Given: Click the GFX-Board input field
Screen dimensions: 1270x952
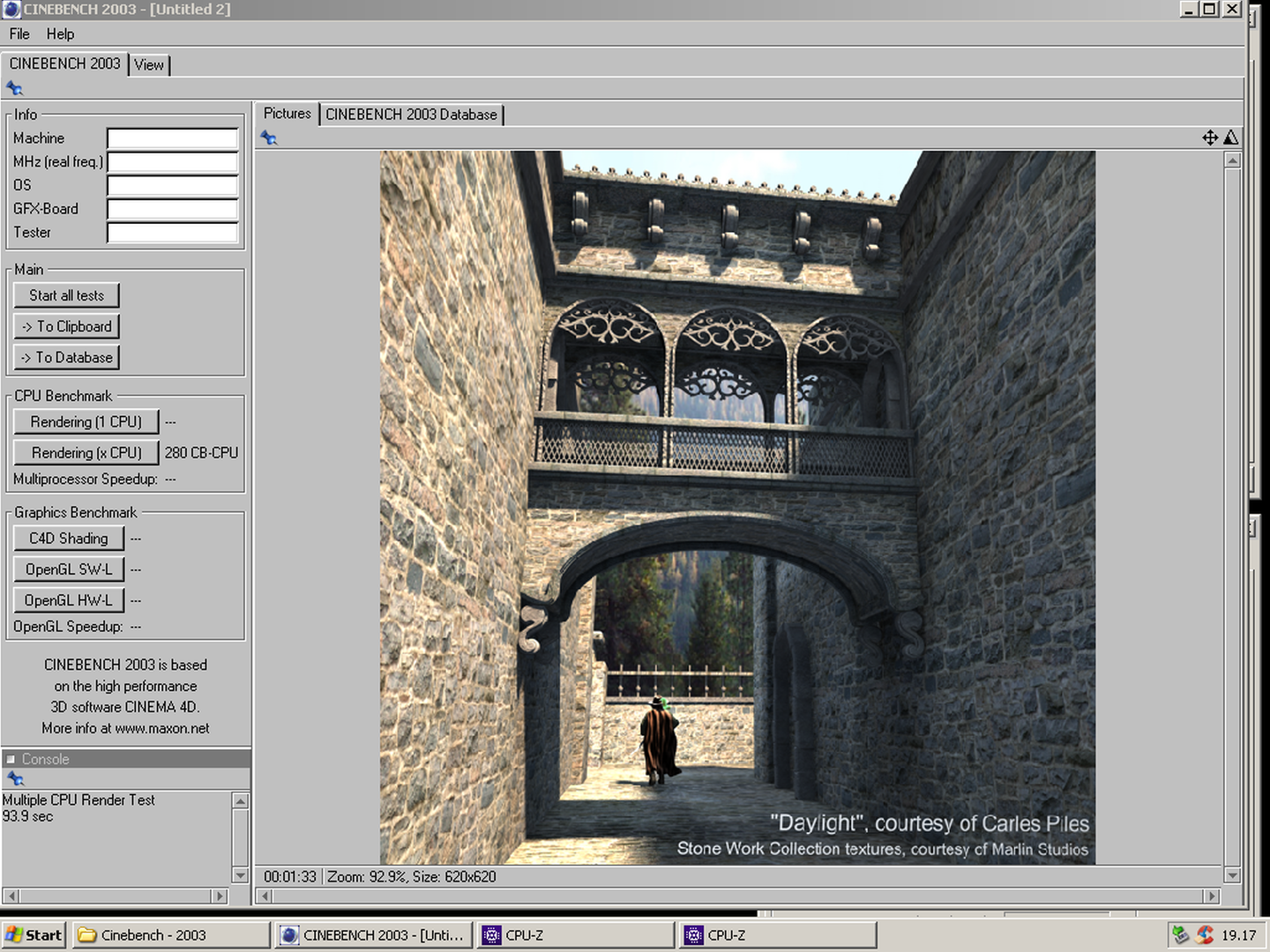Looking at the screenshot, I should coord(173,209).
